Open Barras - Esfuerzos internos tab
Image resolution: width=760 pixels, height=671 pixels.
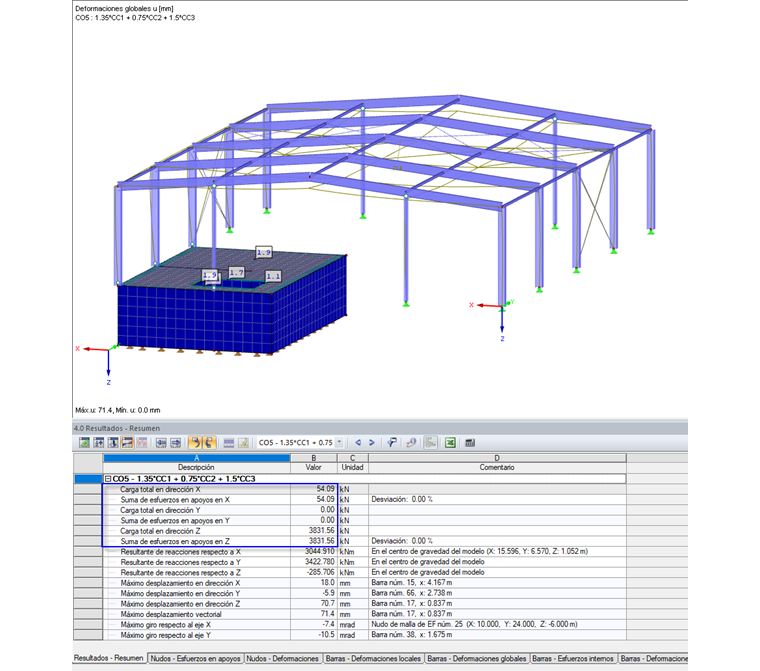[x=573, y=658]
